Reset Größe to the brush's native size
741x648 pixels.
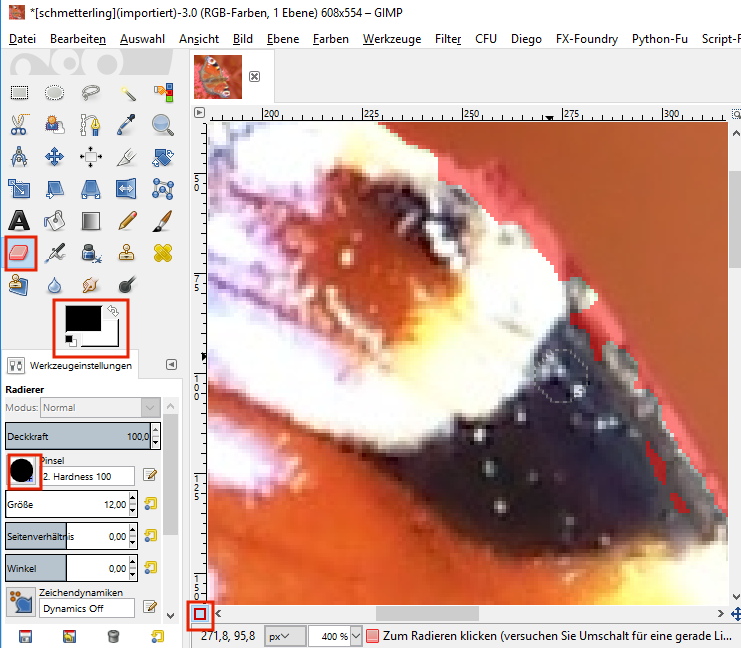click(x=151, y=504)
